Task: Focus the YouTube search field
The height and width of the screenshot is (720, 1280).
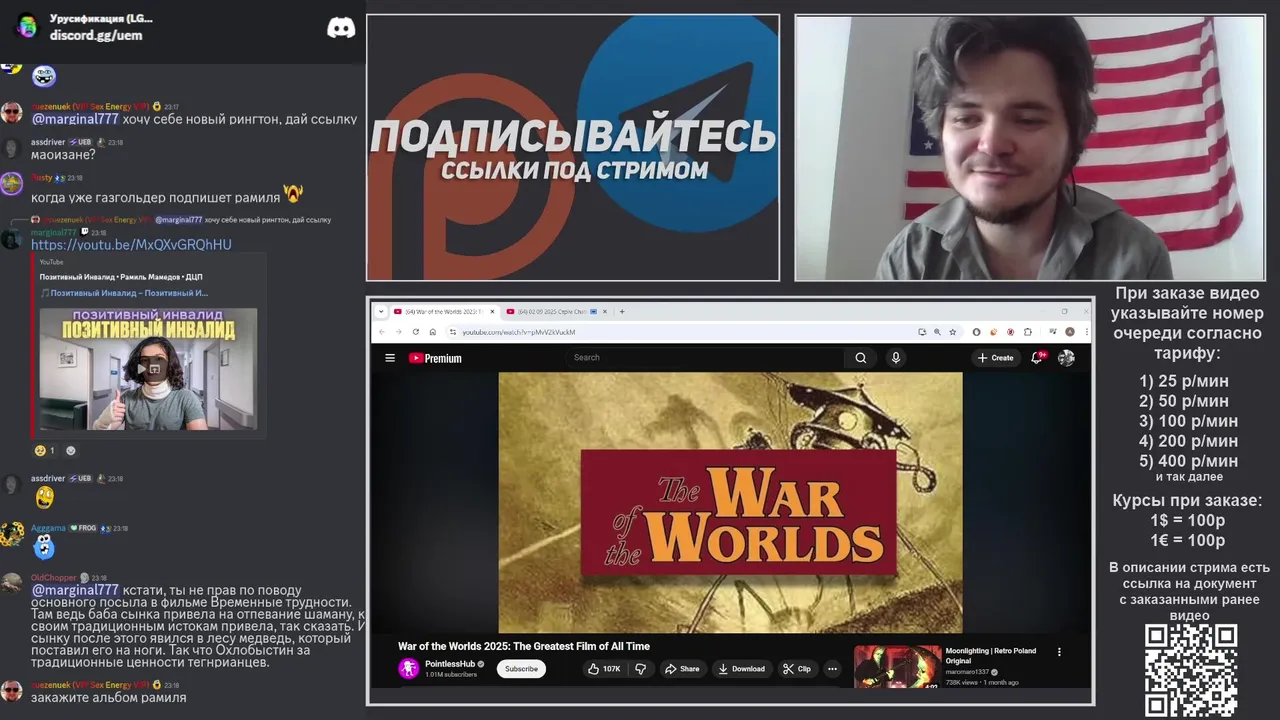Action: (x=705, y=358)
